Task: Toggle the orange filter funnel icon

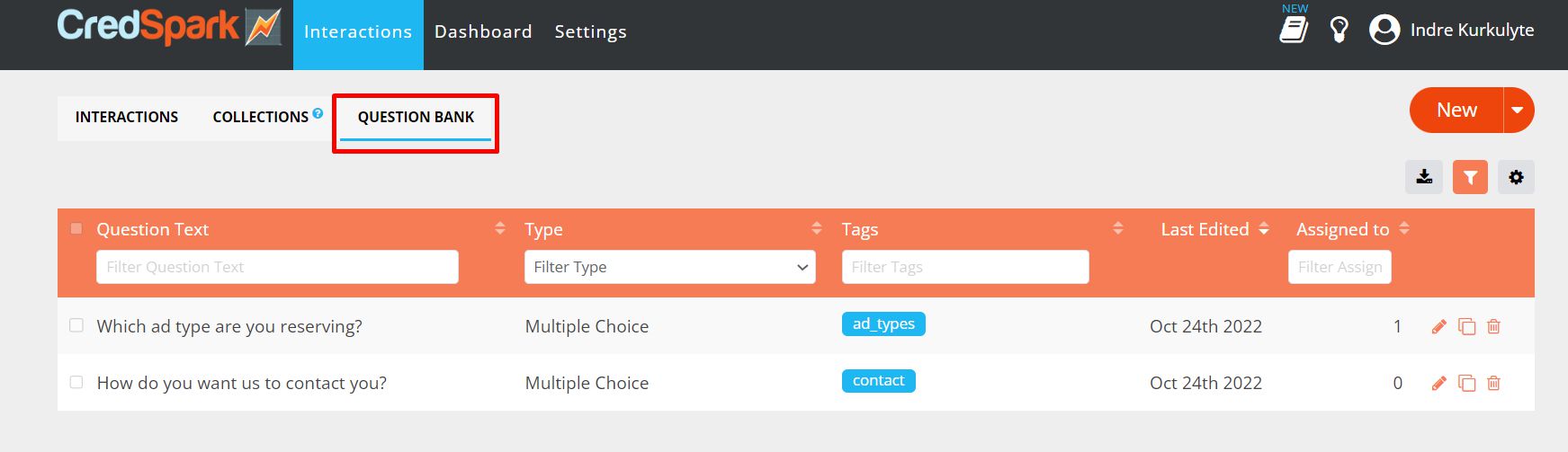Action: pyautogui.click(x=1470, y=177)
